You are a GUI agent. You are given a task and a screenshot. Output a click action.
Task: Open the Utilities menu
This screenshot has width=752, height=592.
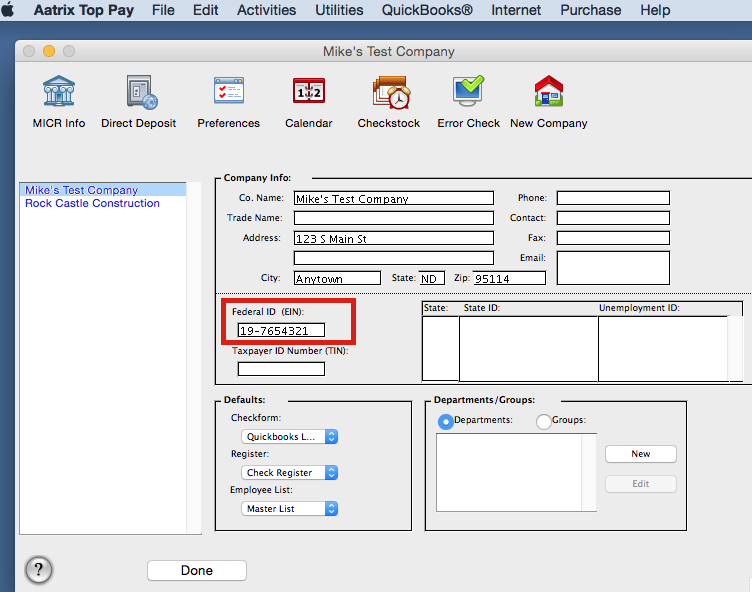coord(339,10)
